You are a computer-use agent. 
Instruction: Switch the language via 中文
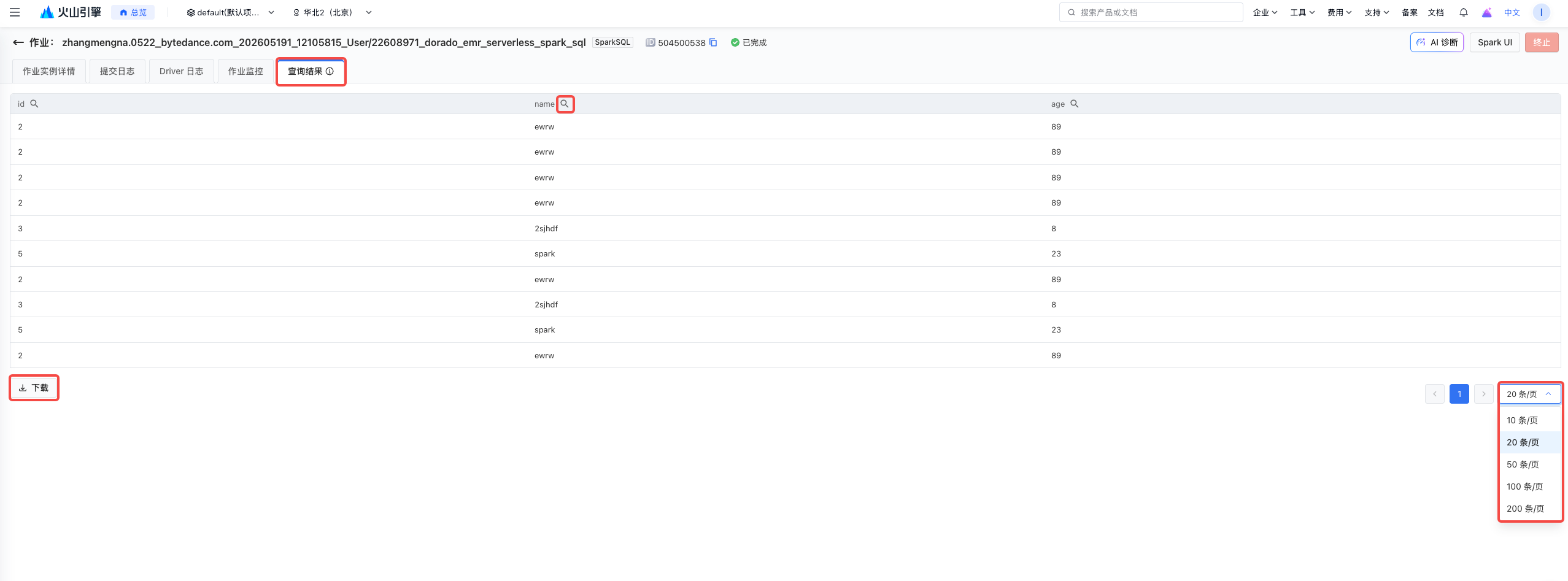coord(1512,12)
